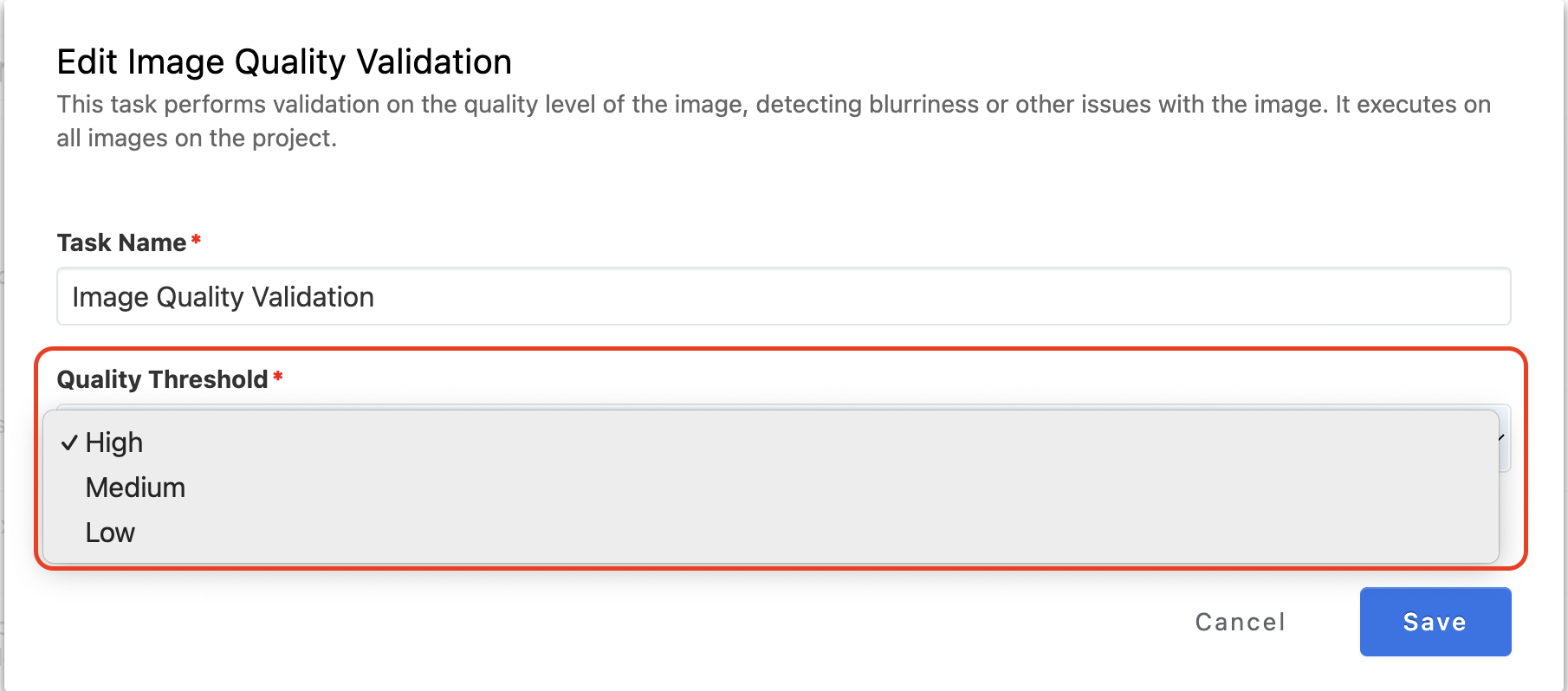Click the Edit Image Quality Validation title
Screen dimensions: 1568x691
(x=284, y=62)
